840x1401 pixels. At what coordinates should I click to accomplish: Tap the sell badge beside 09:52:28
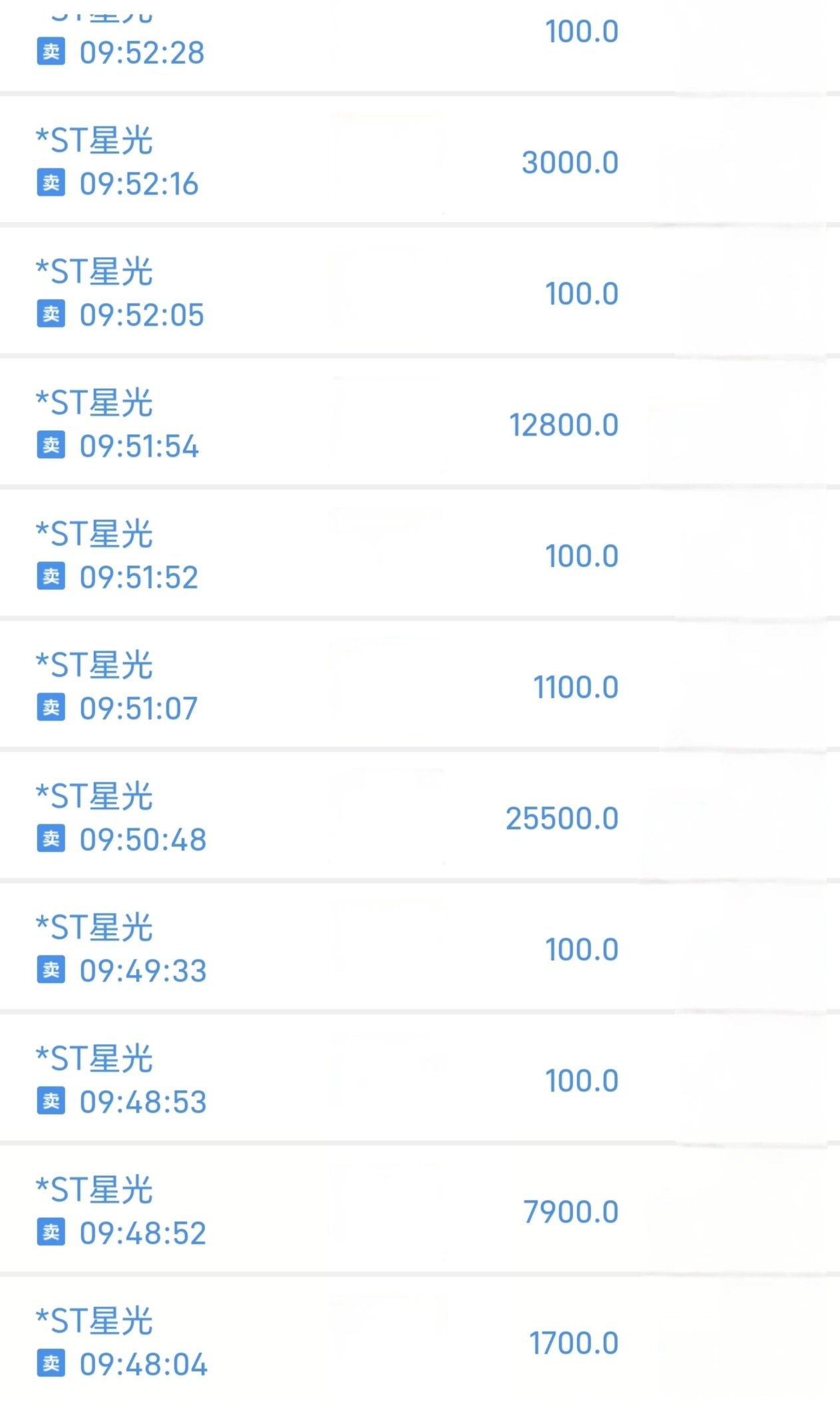point(51,51)
